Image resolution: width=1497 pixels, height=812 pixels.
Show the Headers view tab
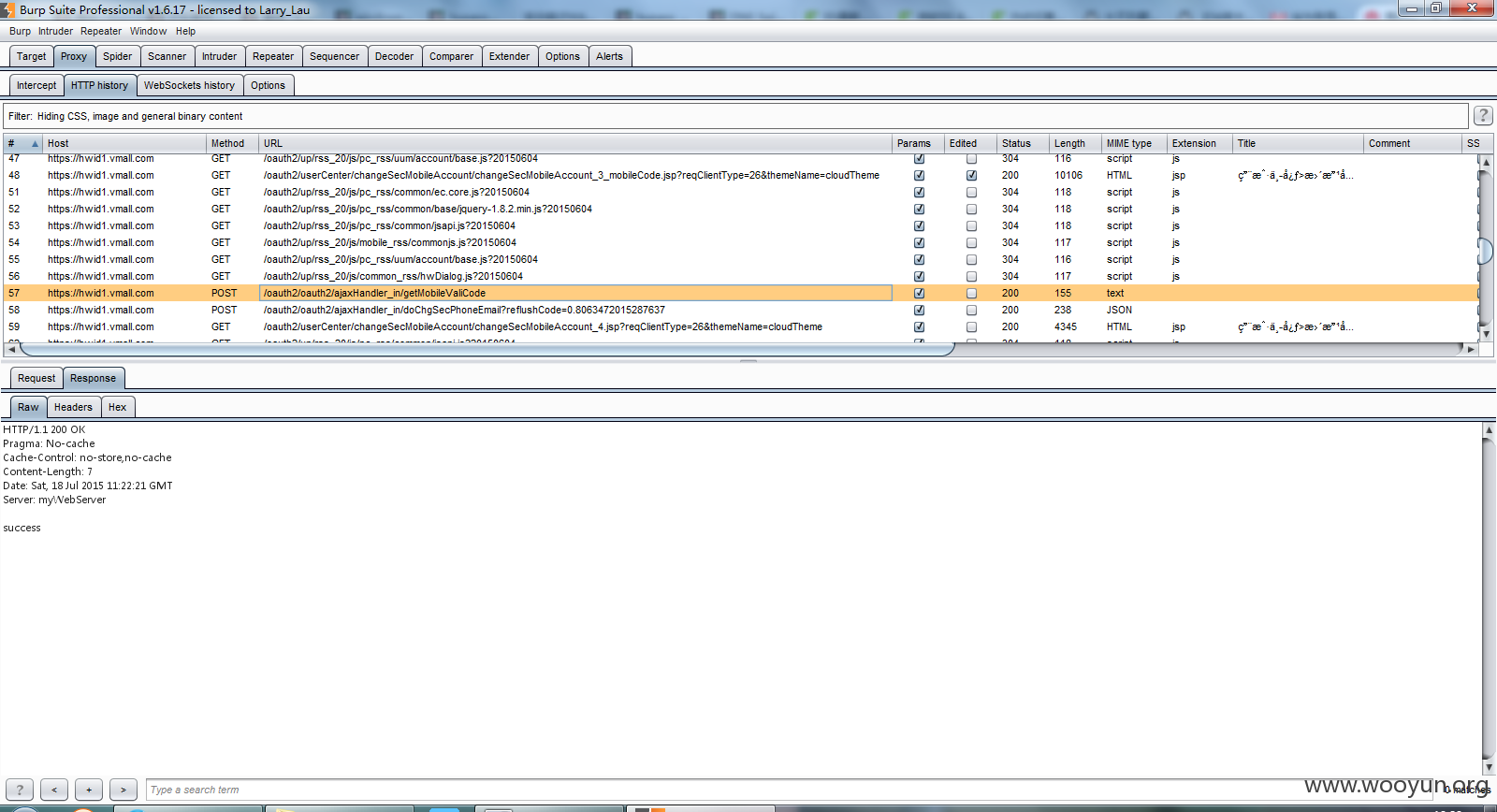(73, 407)
